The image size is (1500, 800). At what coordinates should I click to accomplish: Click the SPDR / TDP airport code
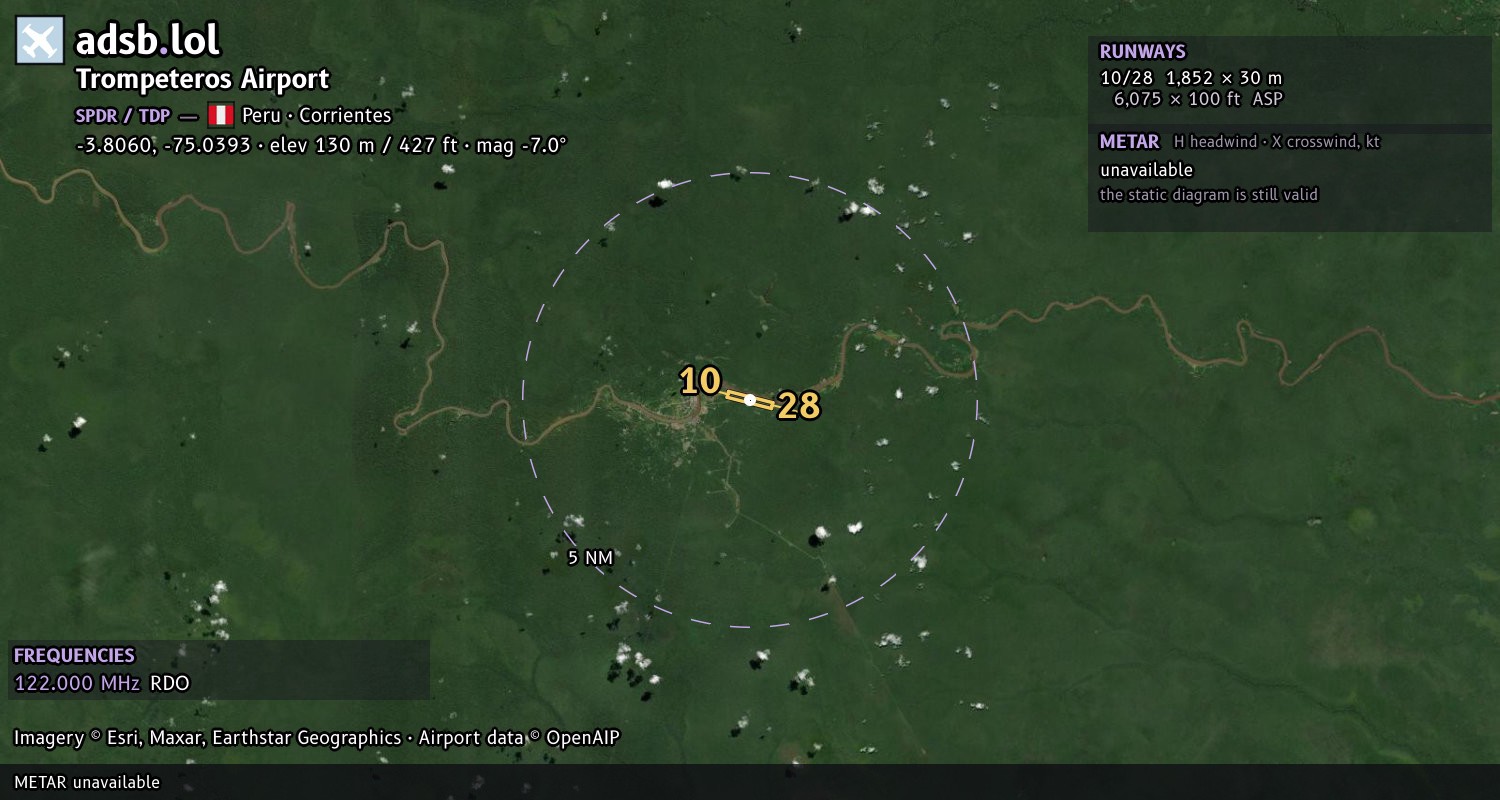123,115
